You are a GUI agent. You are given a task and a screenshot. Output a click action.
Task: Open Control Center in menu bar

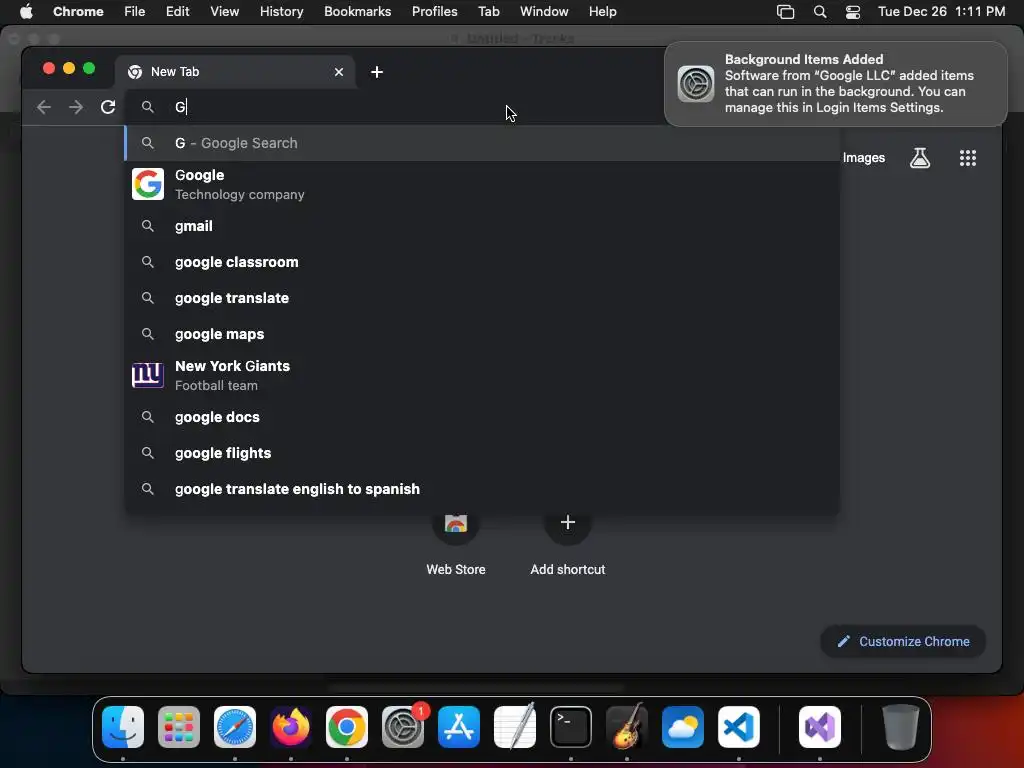852,12
